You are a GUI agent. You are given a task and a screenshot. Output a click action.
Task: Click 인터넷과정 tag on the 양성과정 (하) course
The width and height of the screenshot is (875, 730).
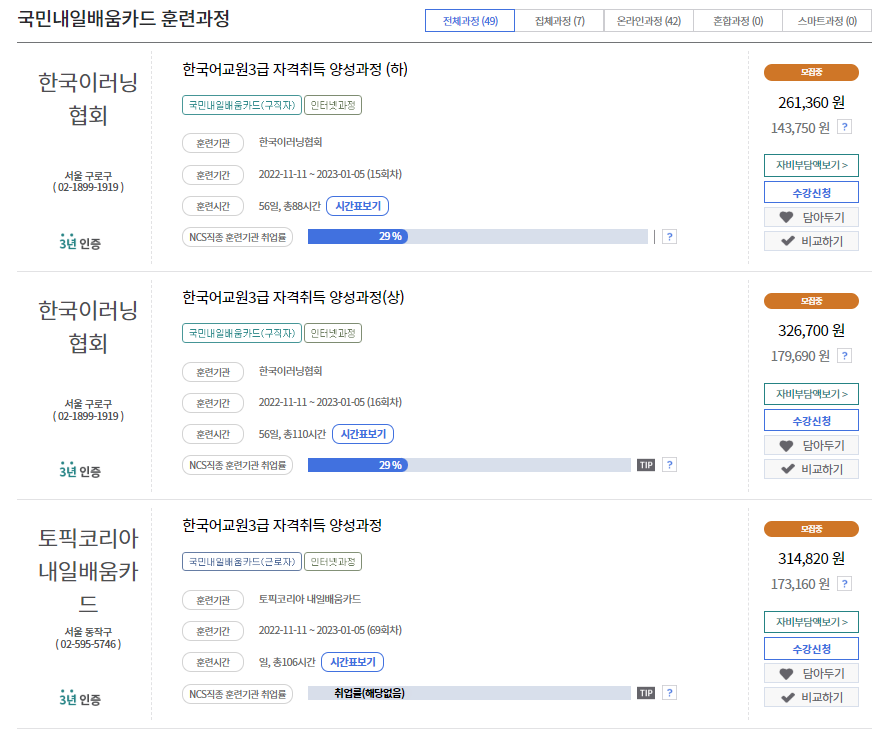click(333, 105)
